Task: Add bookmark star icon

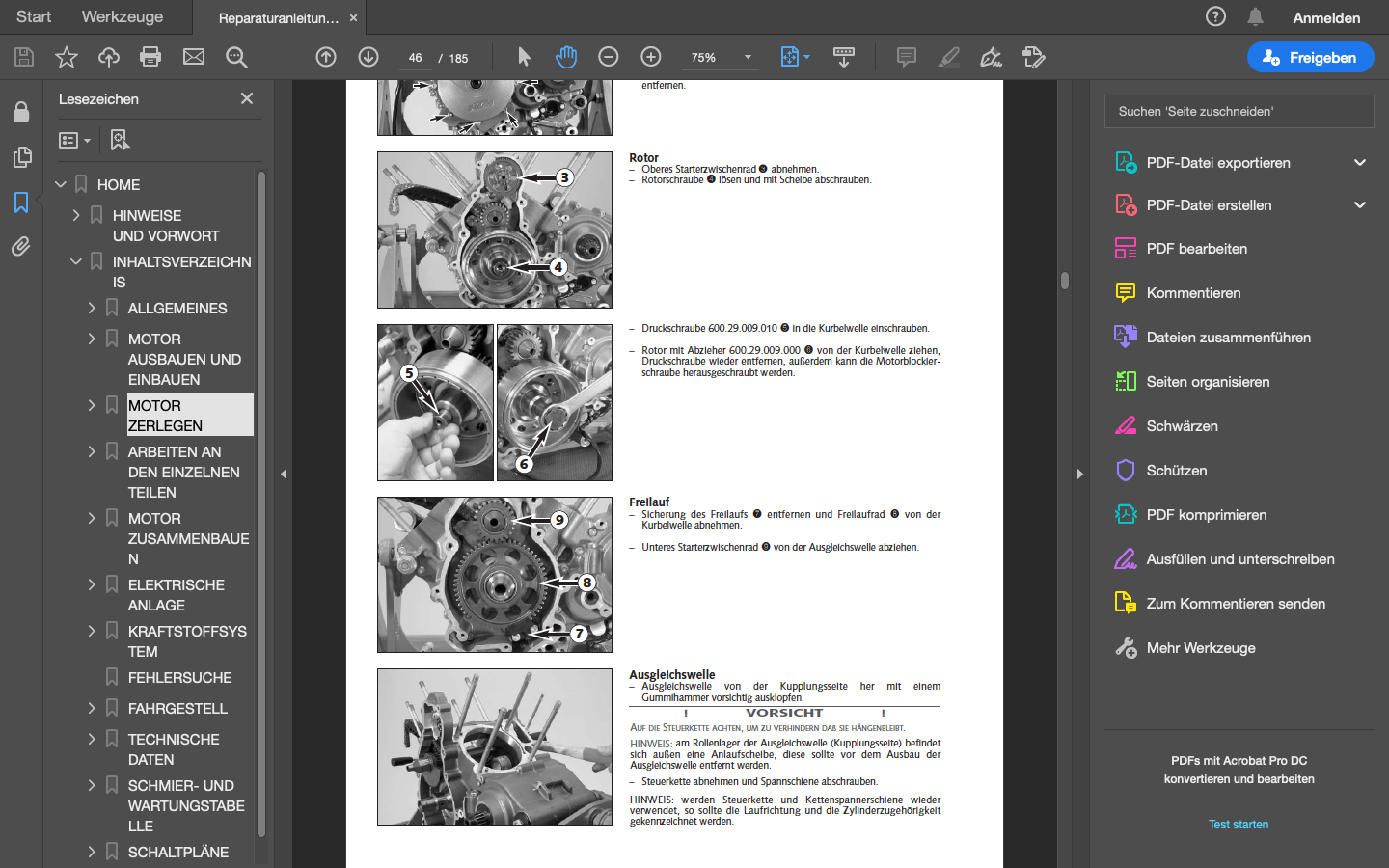Action: point(67,57)
